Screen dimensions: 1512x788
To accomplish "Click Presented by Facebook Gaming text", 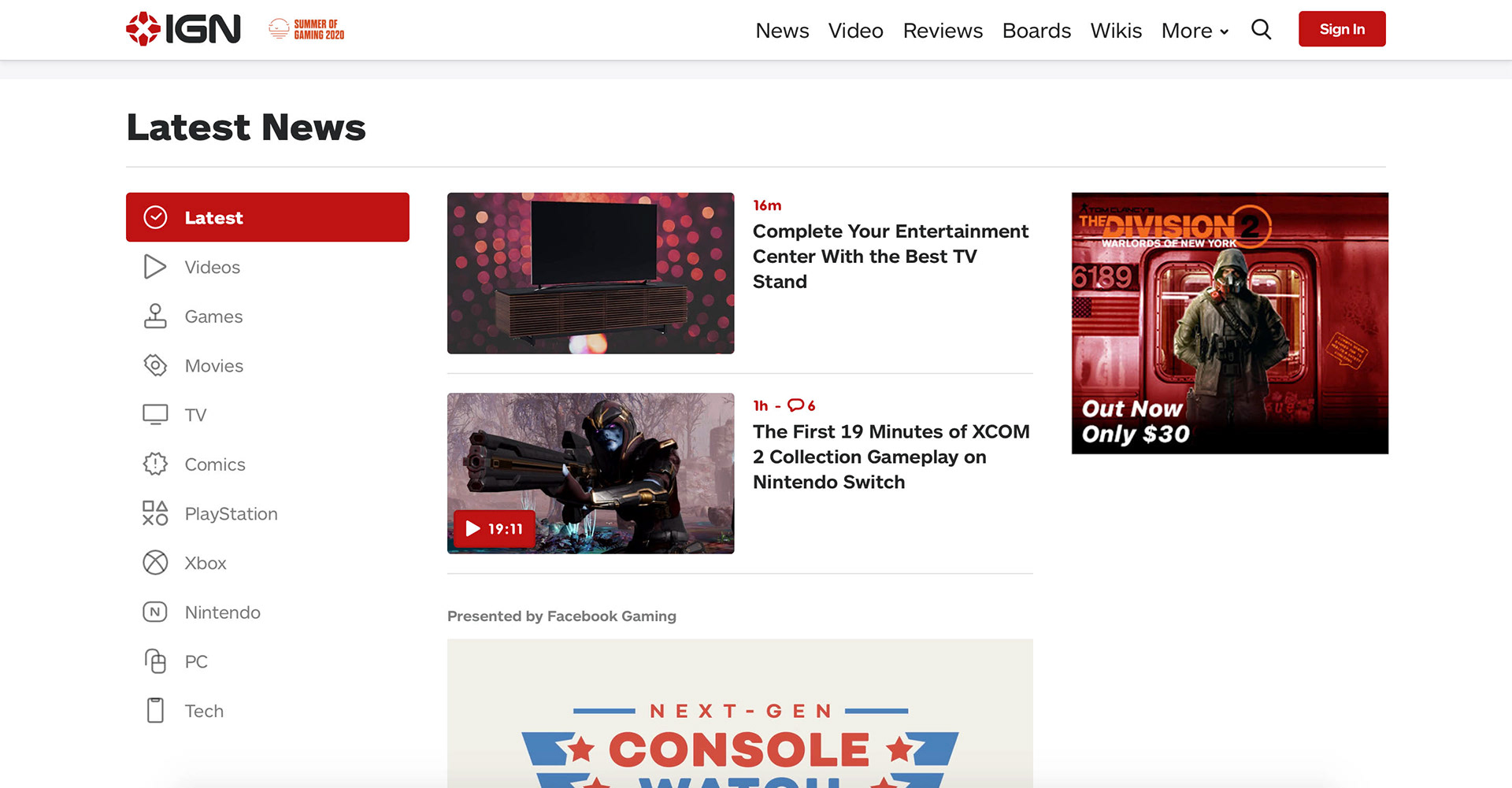I will (561, 616).
